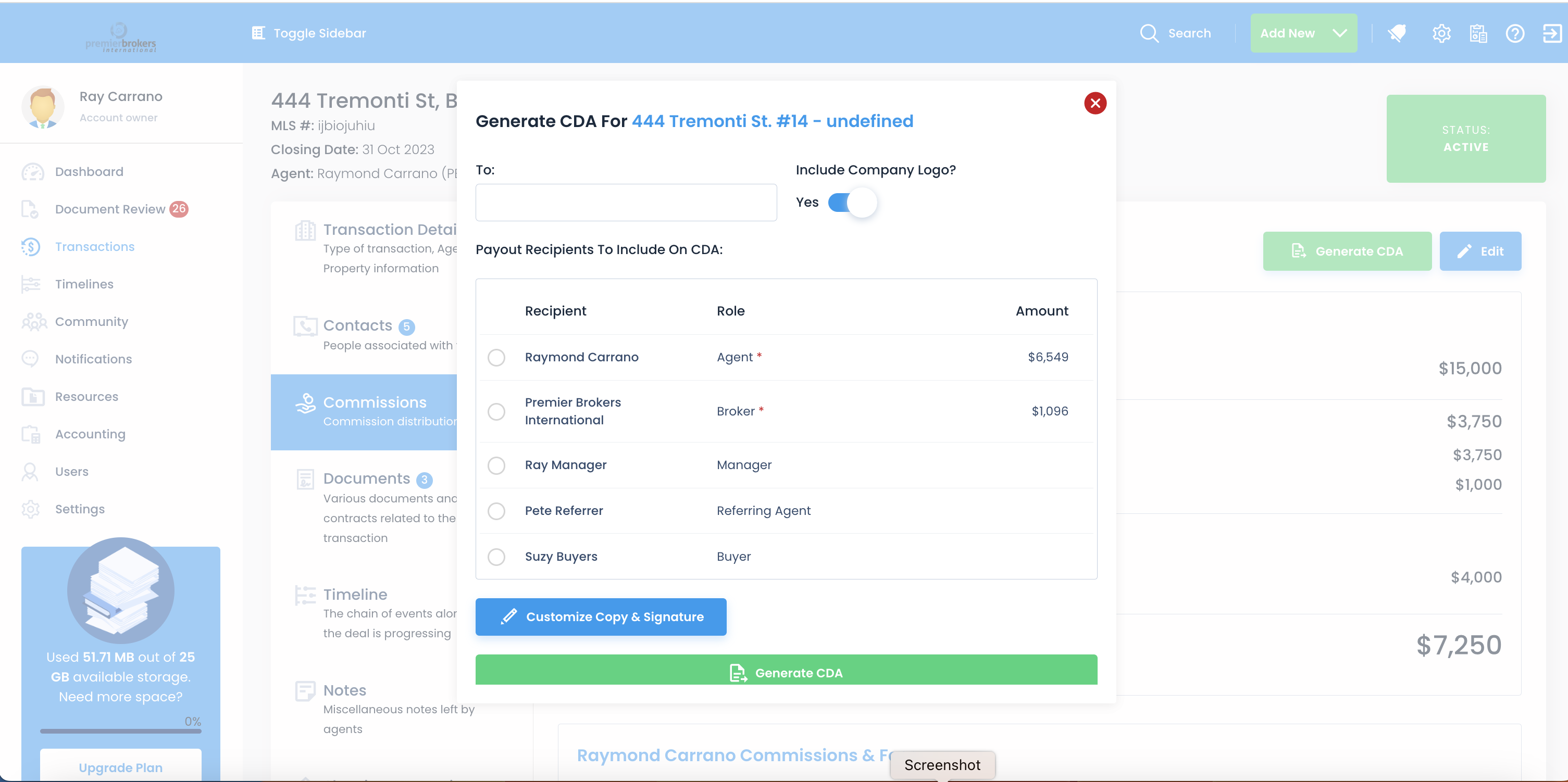Open the settings gear icon in header

[x=1441, y=33]
